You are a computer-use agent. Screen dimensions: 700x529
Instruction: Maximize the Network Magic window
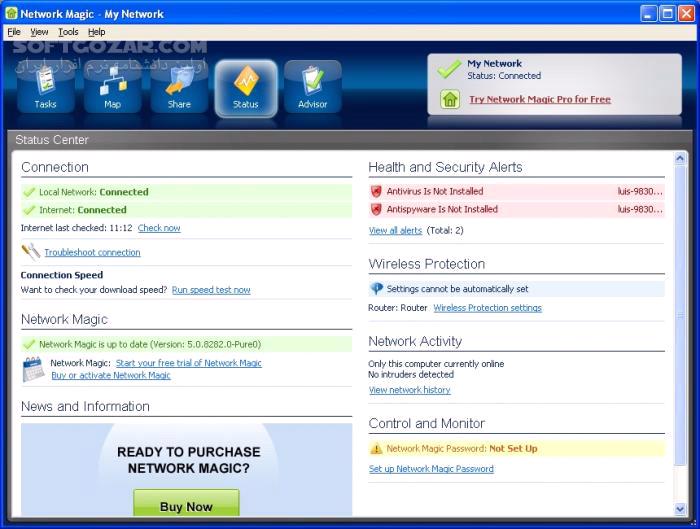pyautogui.click(x=668, y=14)
